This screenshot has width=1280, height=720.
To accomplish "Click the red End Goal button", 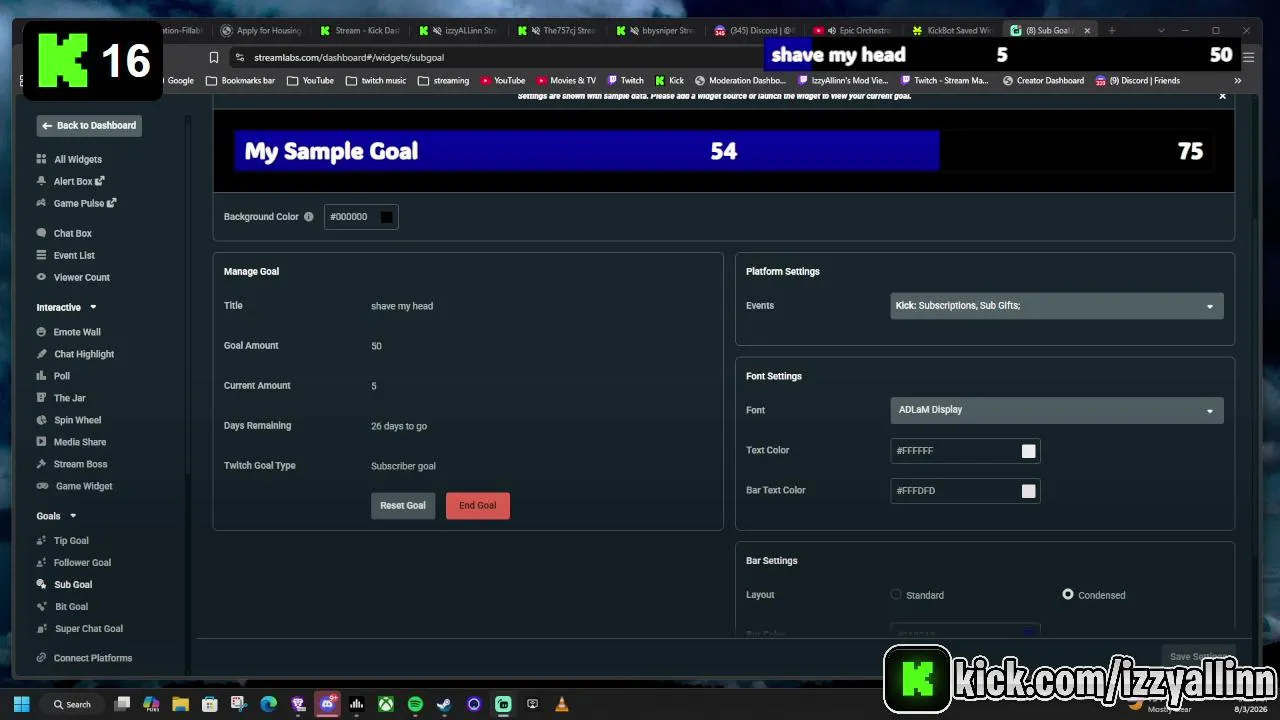I will click(478, 506).
